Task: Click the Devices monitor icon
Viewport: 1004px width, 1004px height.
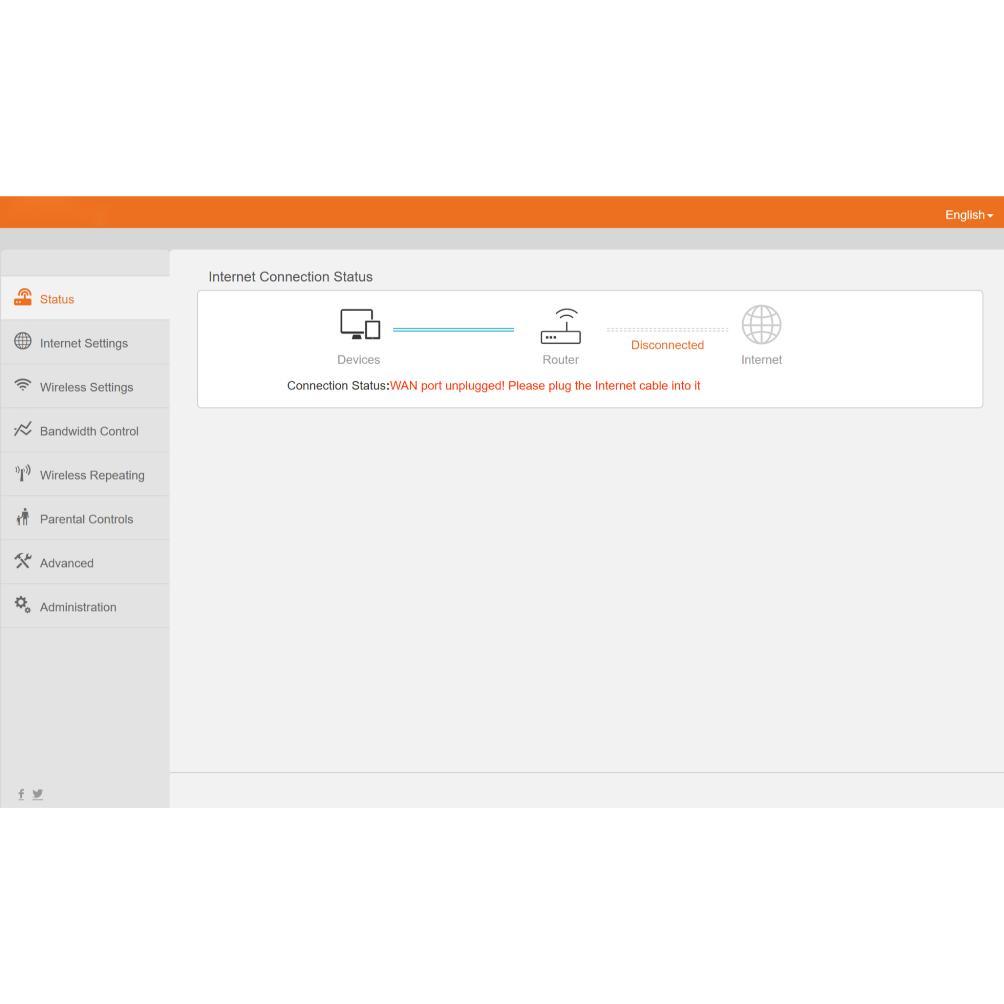Action: (360, 324)
